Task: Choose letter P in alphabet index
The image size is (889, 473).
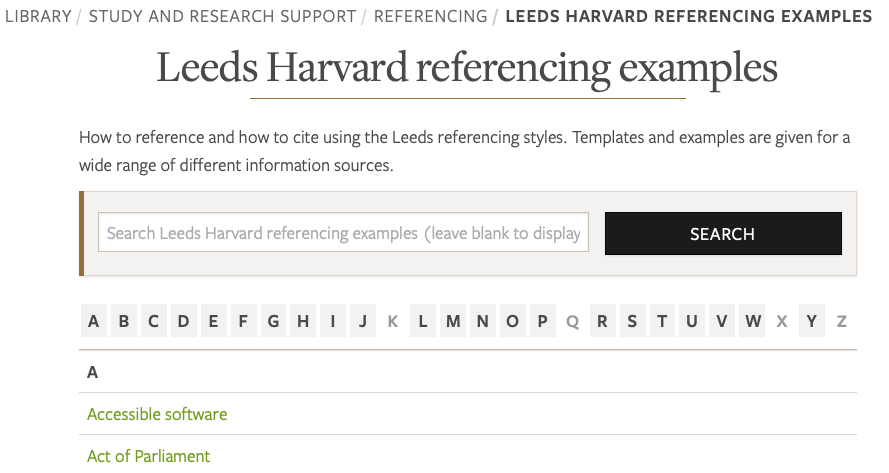Action: pyautogui.click(x=542, y=321)
